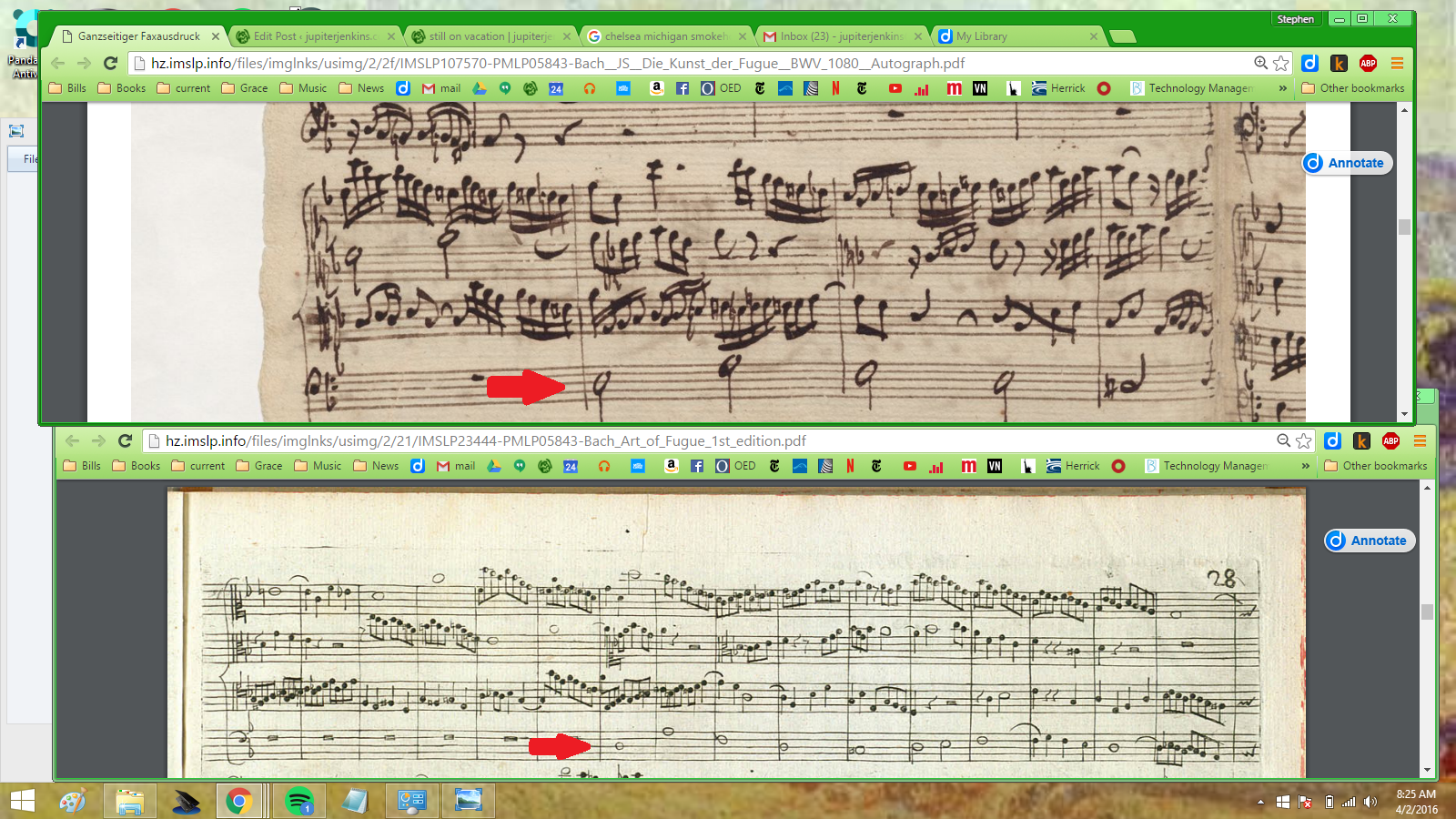
Task: Open Facebook bookmark in top window
Action: click(682, 88)
